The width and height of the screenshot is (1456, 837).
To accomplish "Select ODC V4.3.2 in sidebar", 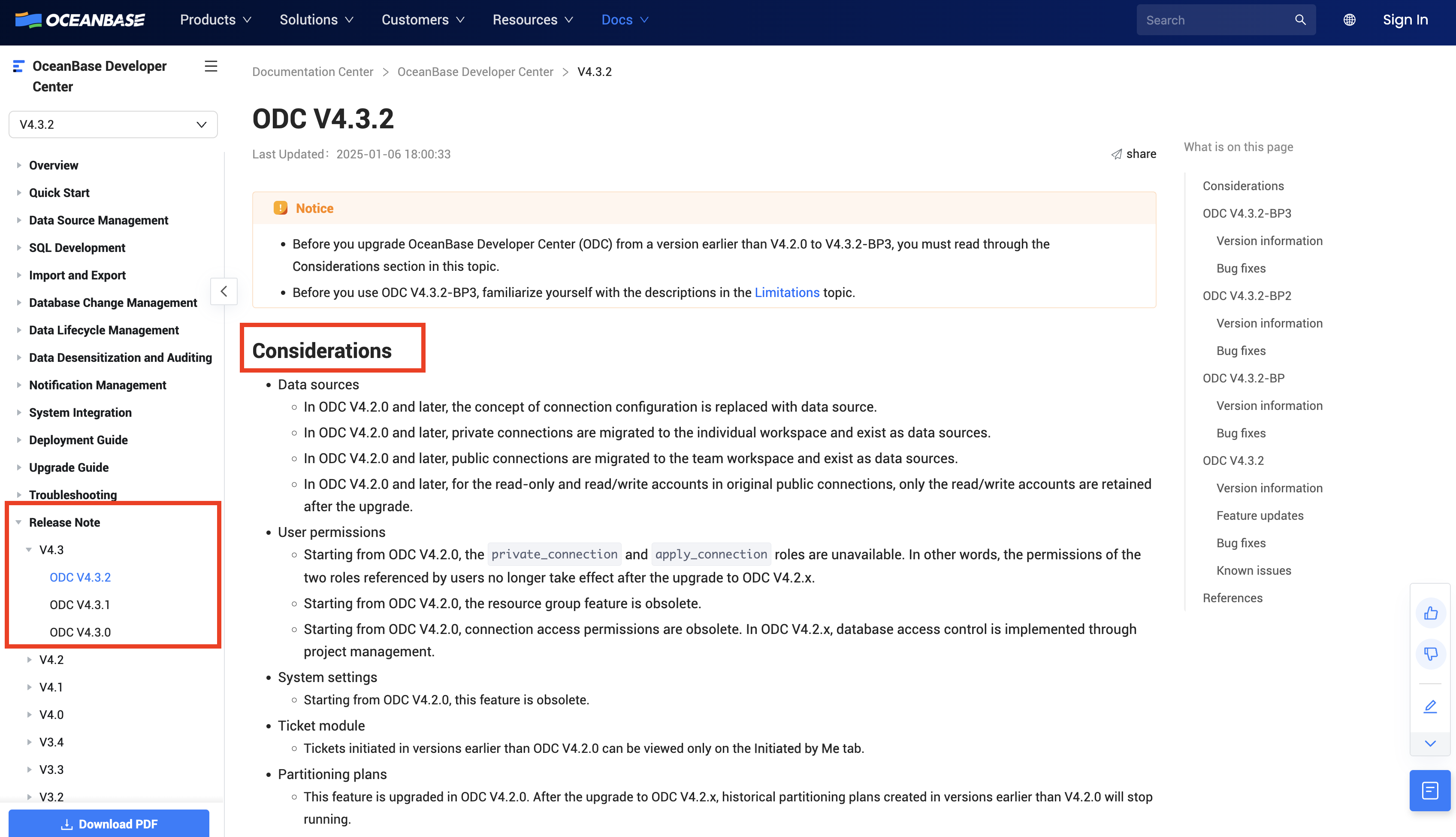I will [80, 578].
